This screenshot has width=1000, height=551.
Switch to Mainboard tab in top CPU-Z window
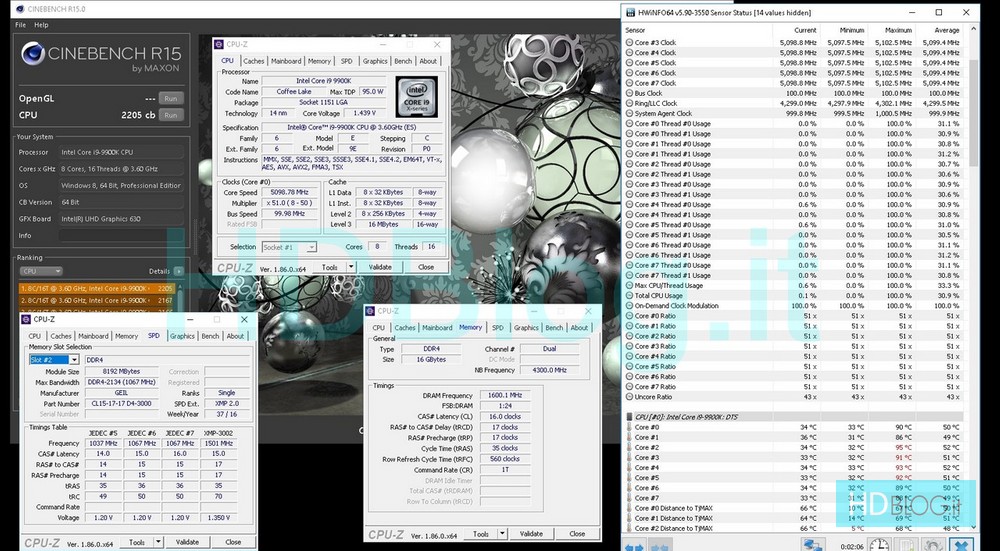pyautogui.click(x=286, y=61)
